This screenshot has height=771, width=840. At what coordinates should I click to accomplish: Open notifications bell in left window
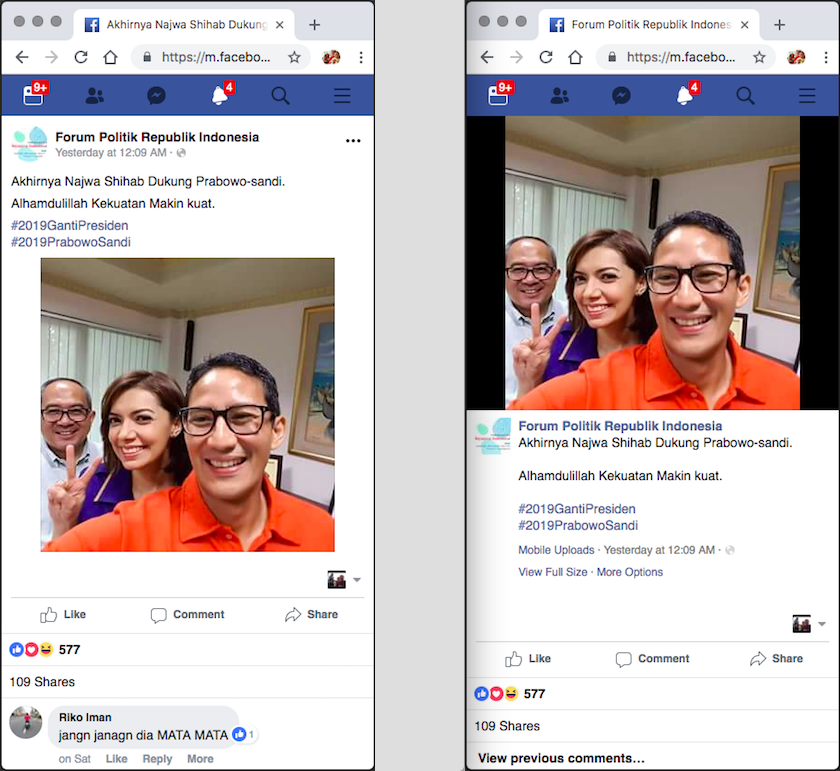[219, 96]
